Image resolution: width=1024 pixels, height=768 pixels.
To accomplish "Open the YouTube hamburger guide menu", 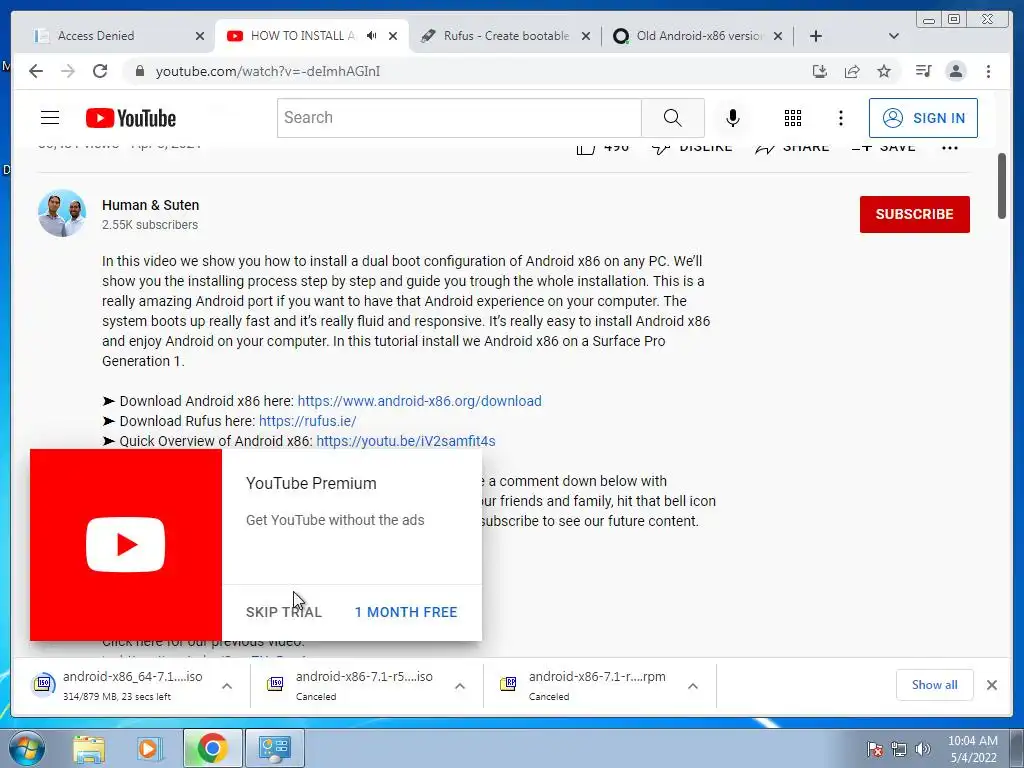I will pyautogui.click(x=50, y=118).
